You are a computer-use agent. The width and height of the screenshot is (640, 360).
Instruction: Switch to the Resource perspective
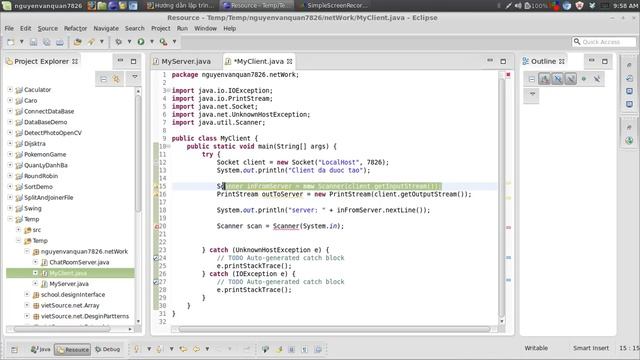point(73,349)
